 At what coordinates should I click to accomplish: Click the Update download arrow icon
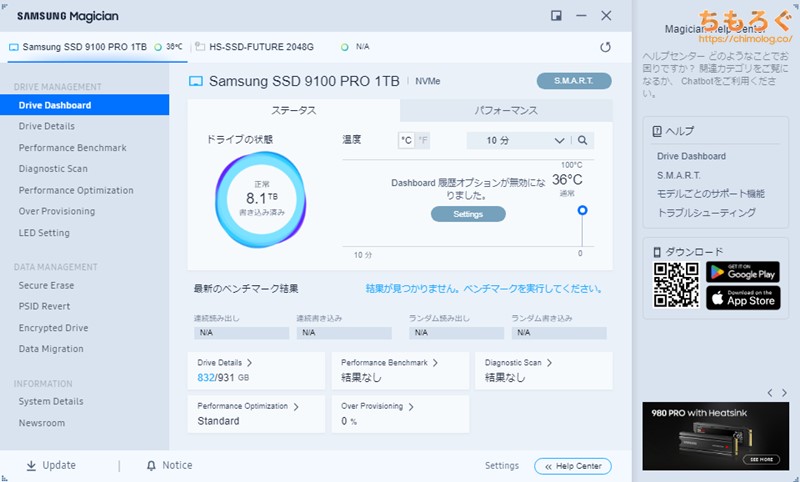pos(31,465)
